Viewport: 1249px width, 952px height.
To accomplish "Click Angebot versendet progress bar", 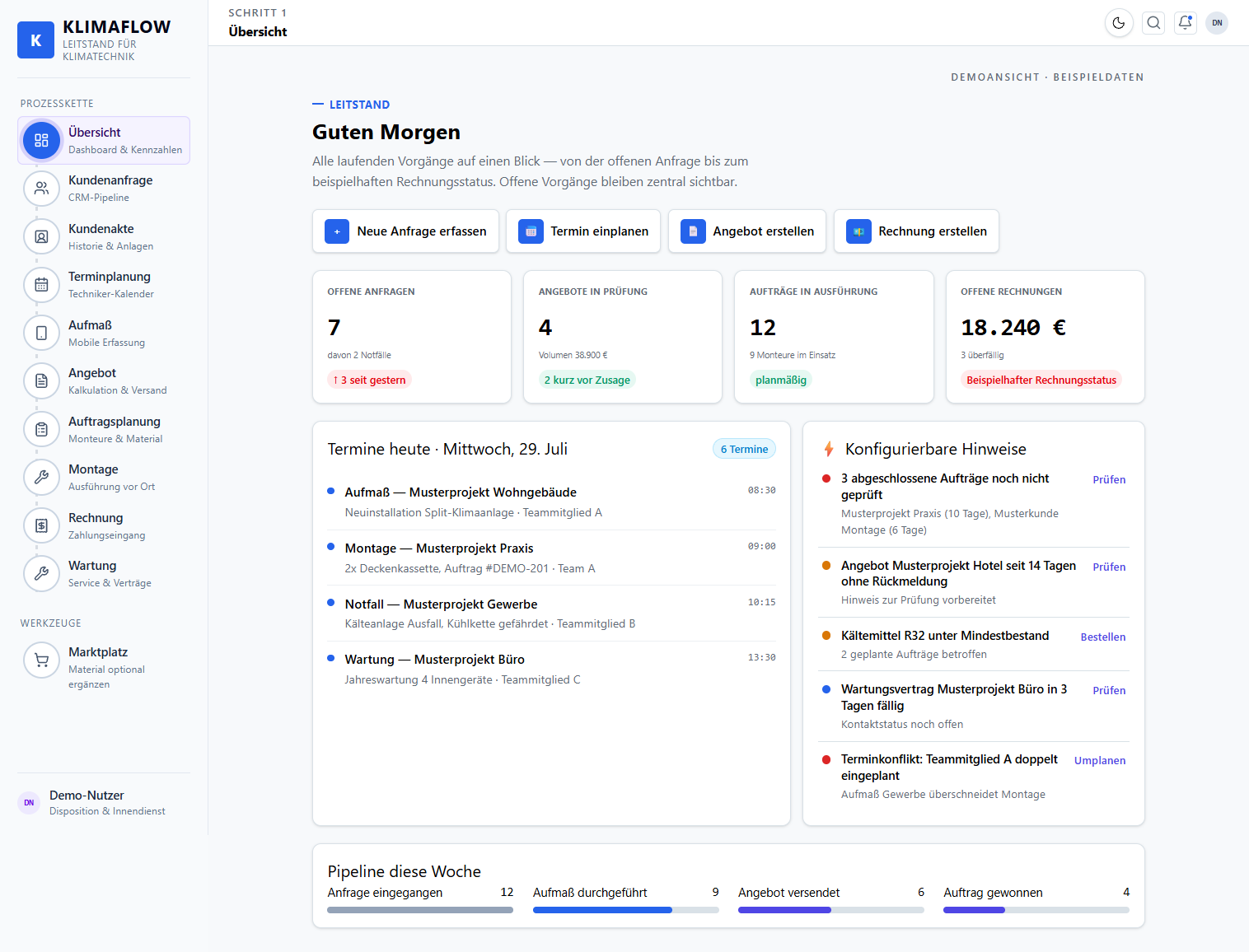I will 831,910.
